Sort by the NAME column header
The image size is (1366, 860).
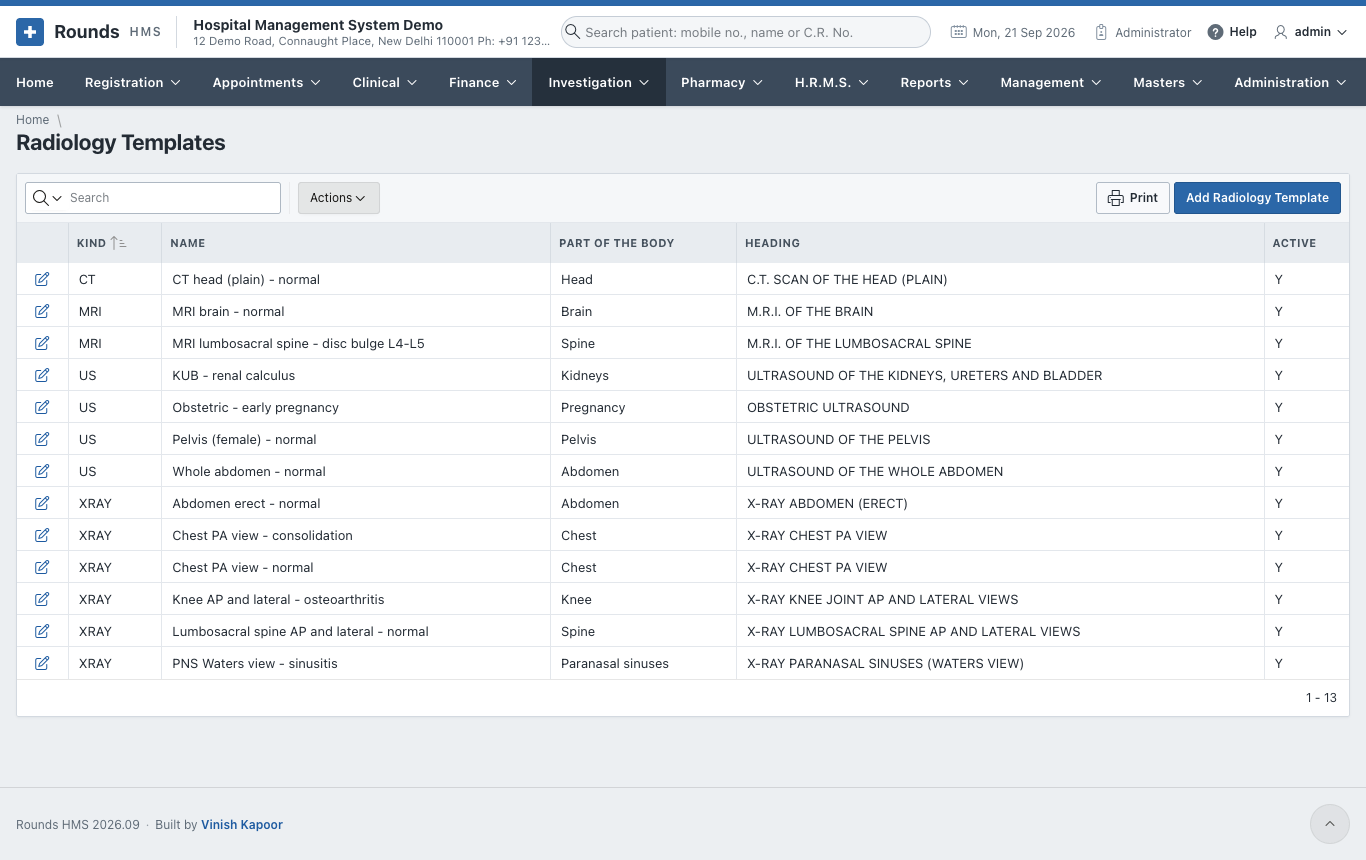[187, 243]
